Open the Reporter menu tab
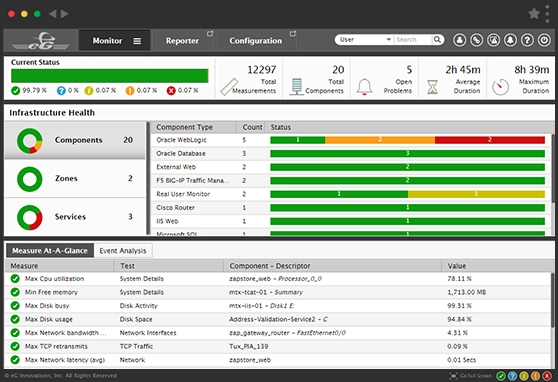This screenshot has width=558, height=382. [x=182, y=41]
